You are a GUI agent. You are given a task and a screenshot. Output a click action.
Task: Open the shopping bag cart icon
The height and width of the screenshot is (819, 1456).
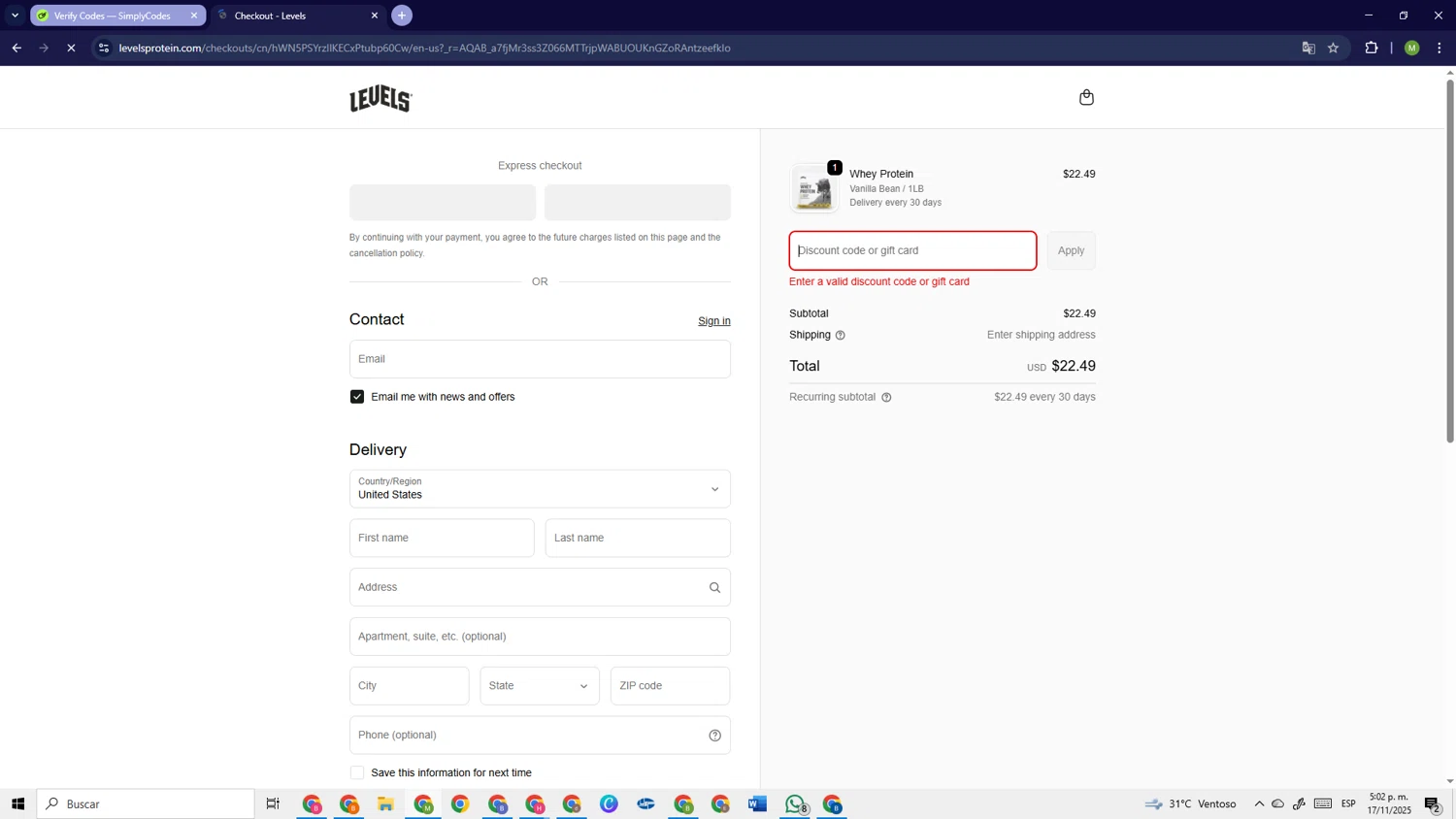(1086, 97)
